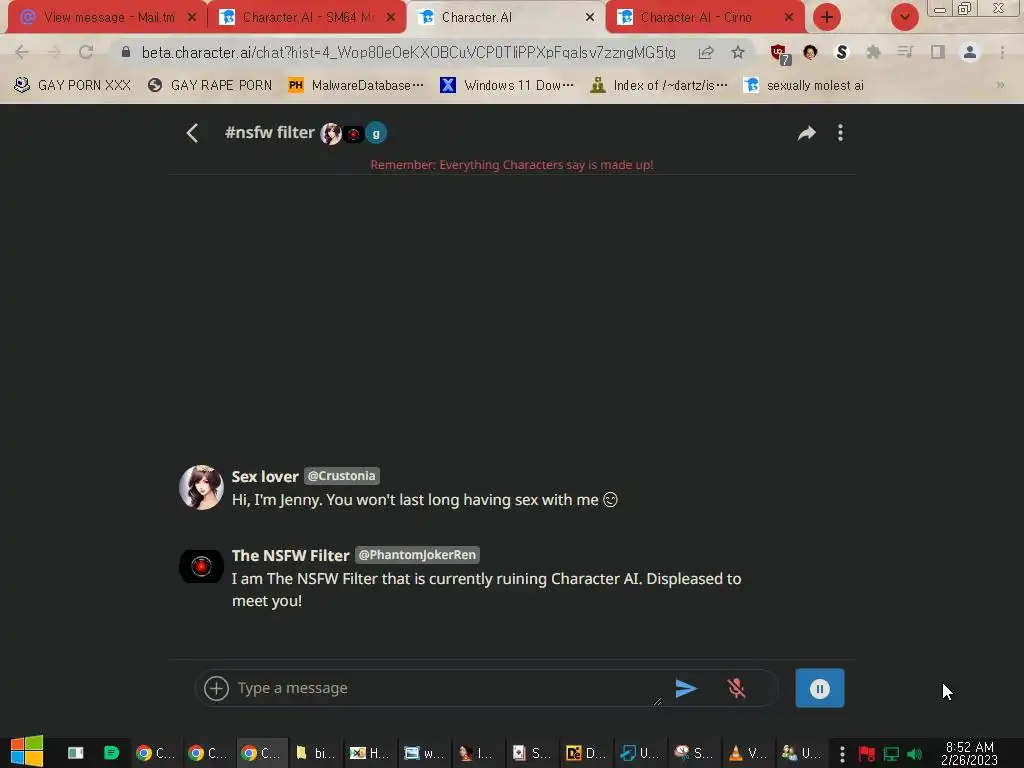Close the 'Character.AI - Cirno' tab

(789, 17)
